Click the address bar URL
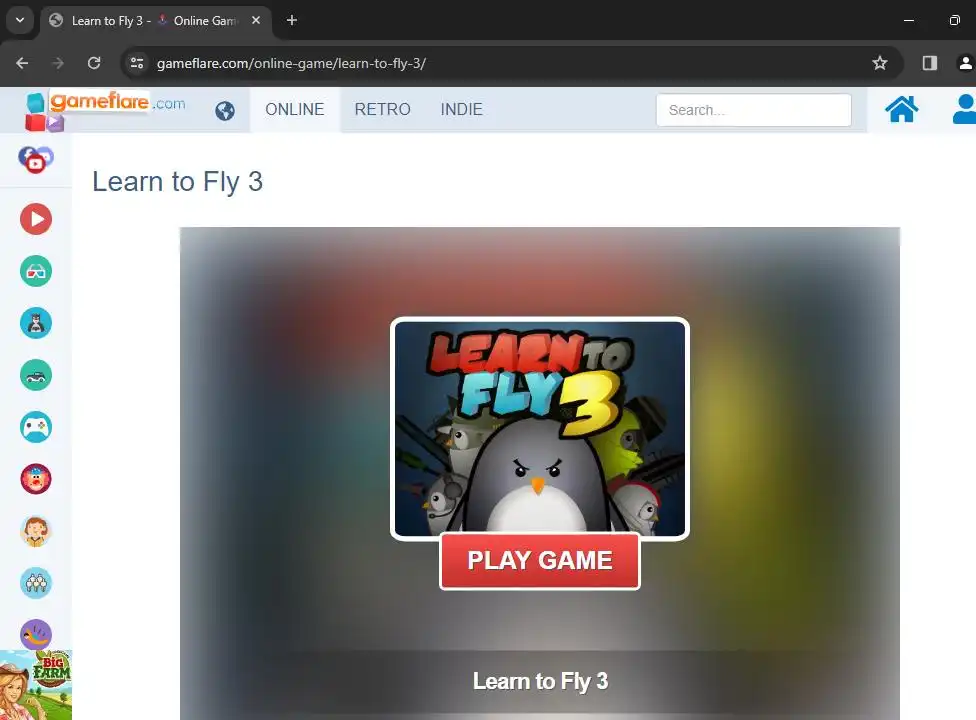Screen dimensions: 976x720 click(x=291, y=63)
